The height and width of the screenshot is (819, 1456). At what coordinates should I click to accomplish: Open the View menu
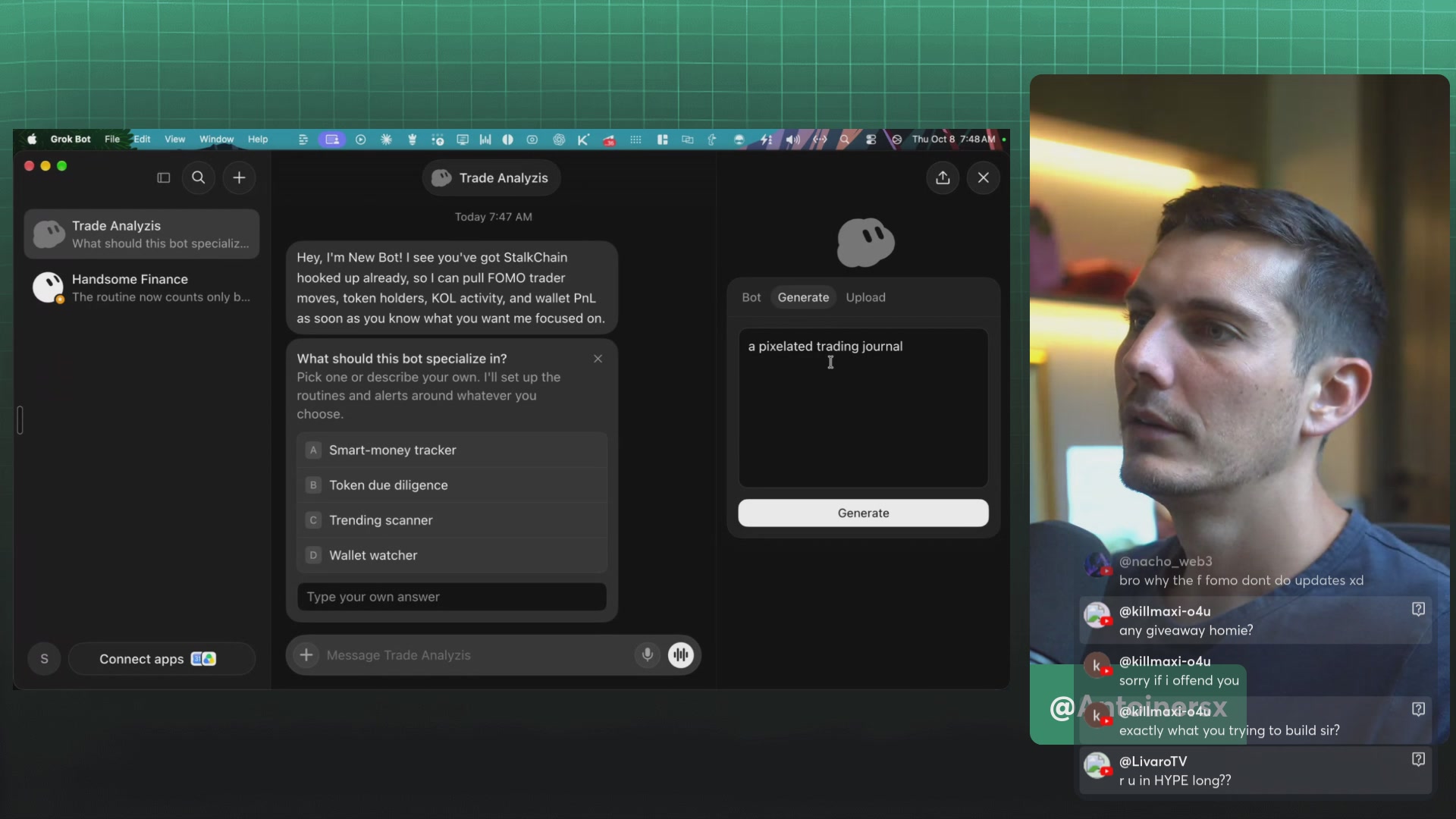click(x=174, y=140)
